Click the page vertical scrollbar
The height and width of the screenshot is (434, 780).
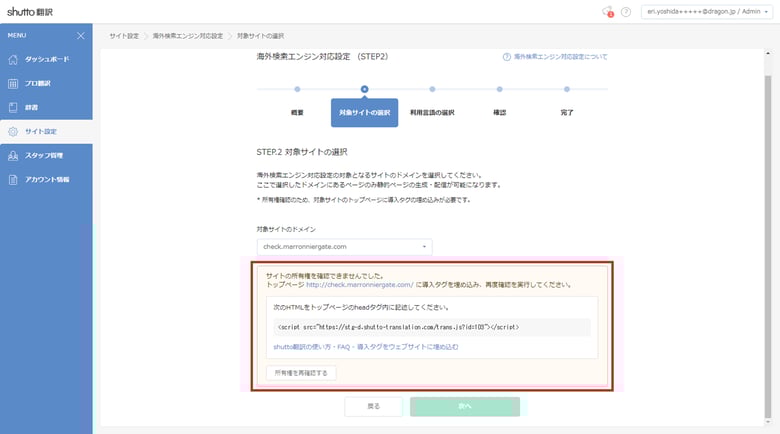[x=768, y=246]
